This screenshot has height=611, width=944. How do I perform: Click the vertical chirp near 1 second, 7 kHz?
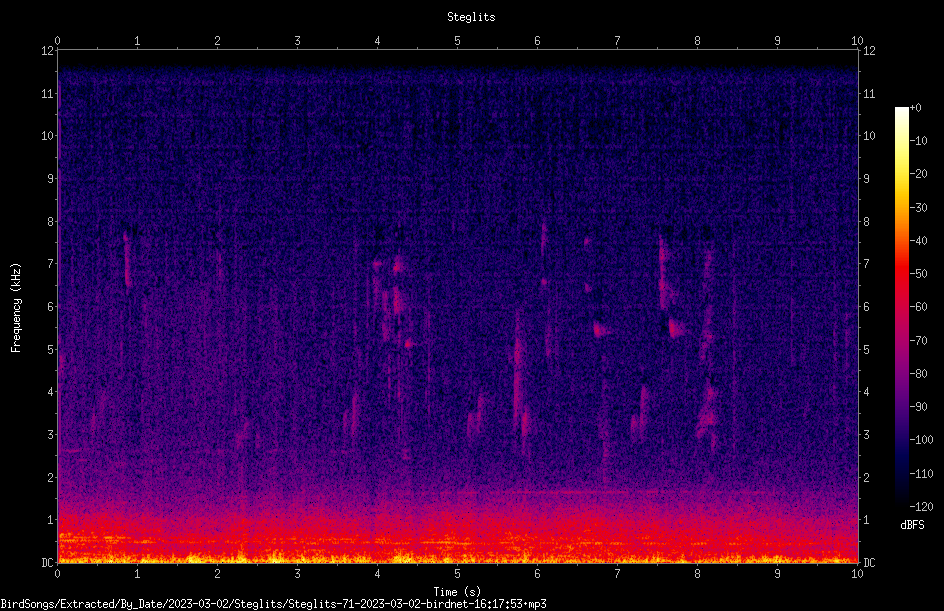coord(127,259)
